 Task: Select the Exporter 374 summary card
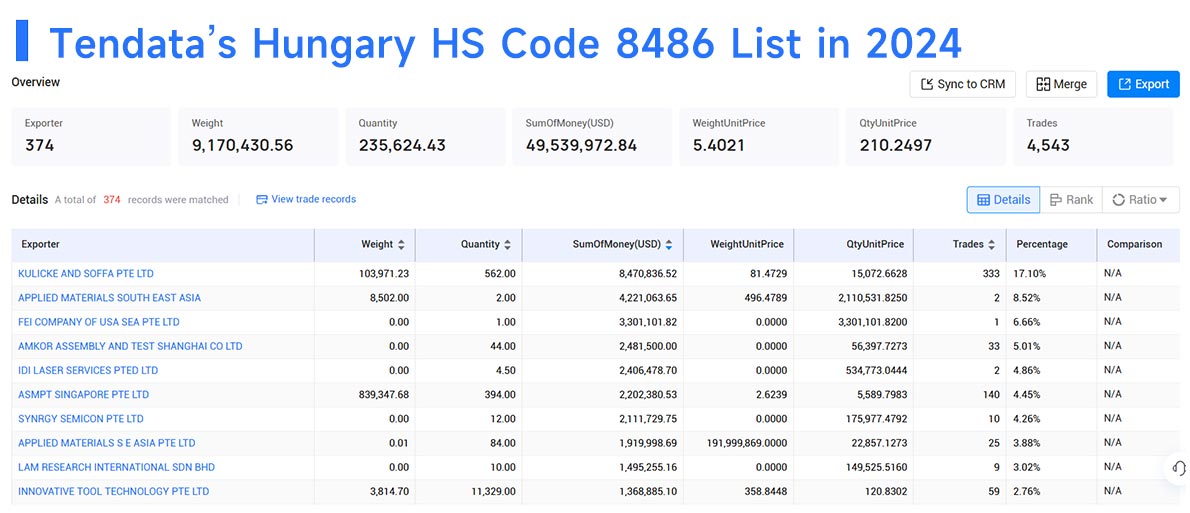pos(91,137)
